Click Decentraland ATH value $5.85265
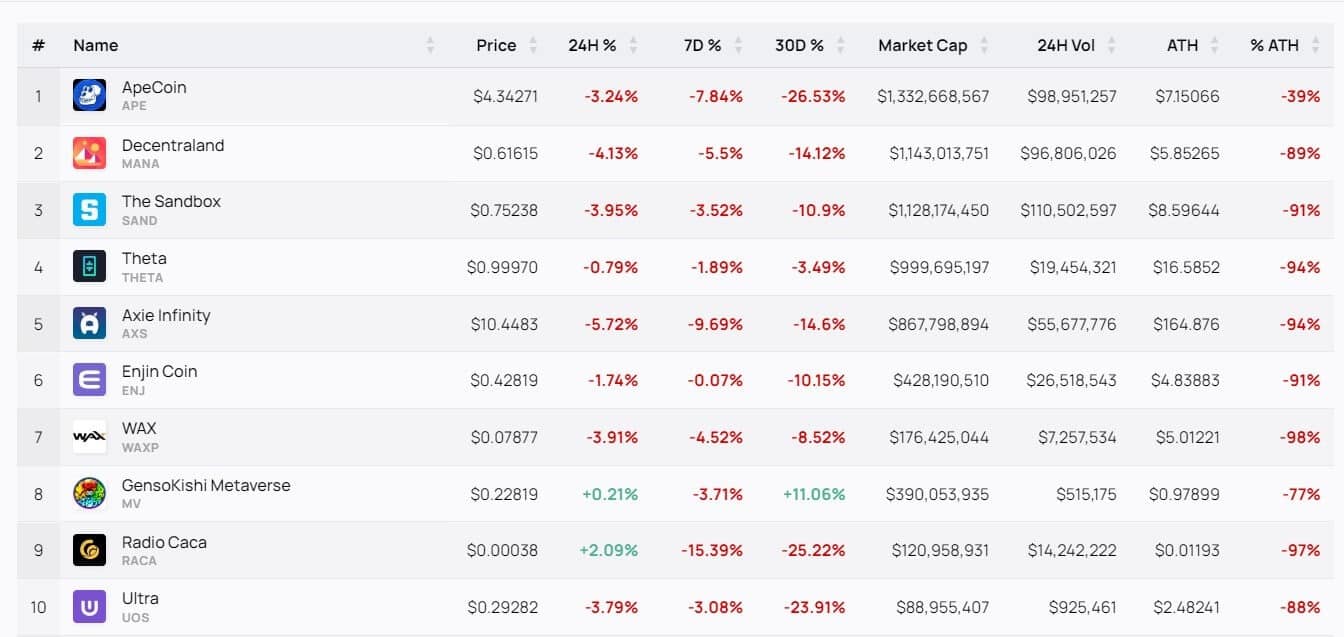Image resolution: width=1344 pixels, height=637 pixels. pos(1184,153)
